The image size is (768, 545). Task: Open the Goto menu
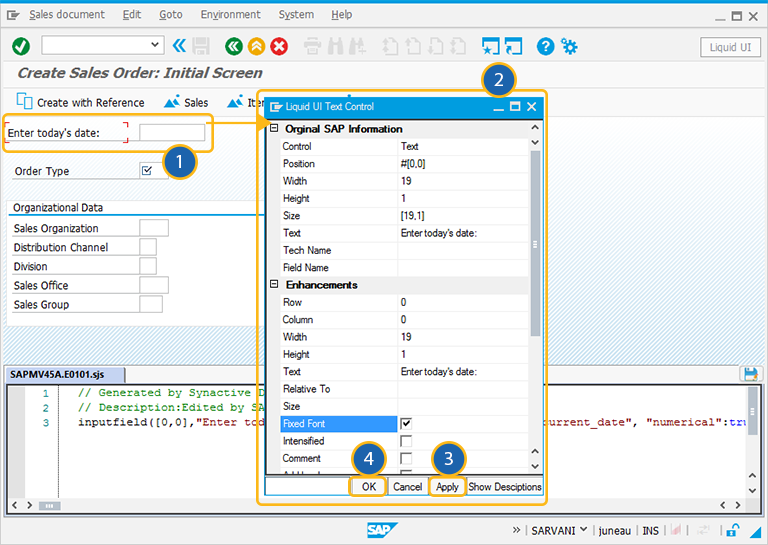click(170, 15)
